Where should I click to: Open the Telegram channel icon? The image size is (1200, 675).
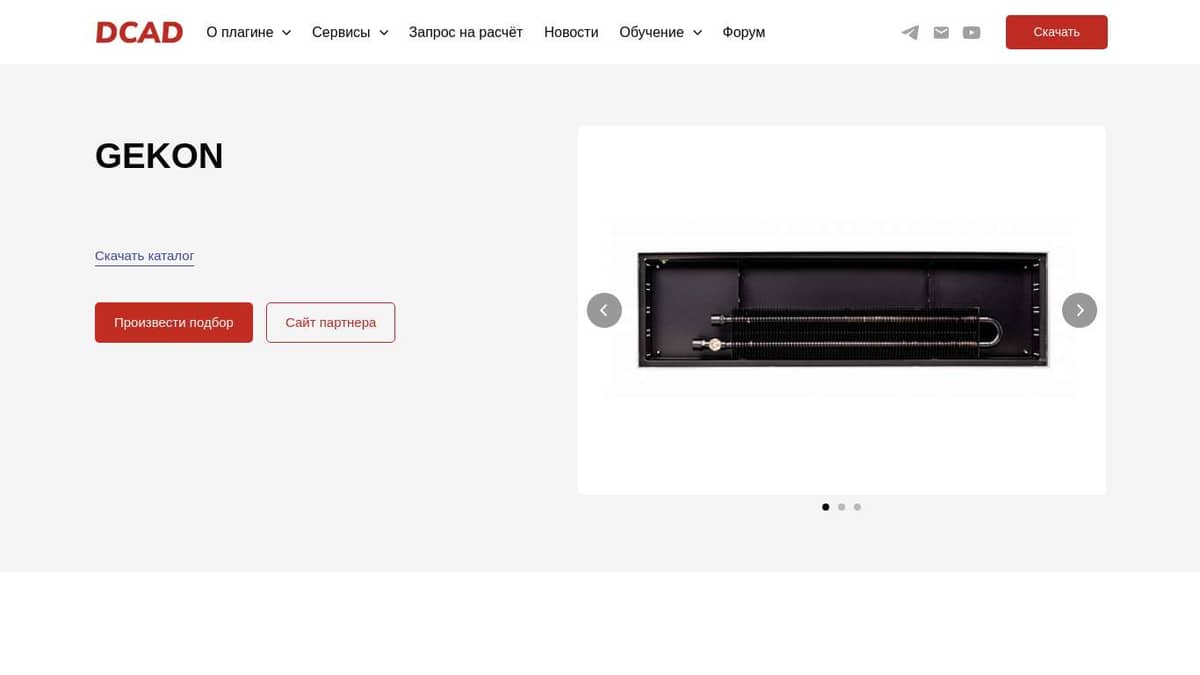[x=910, y=32]
